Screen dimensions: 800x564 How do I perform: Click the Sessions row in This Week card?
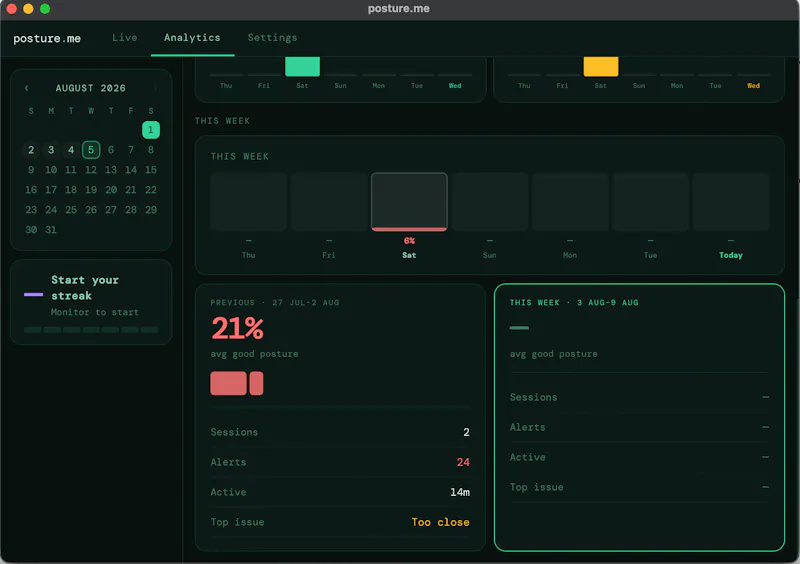(639, 398)
